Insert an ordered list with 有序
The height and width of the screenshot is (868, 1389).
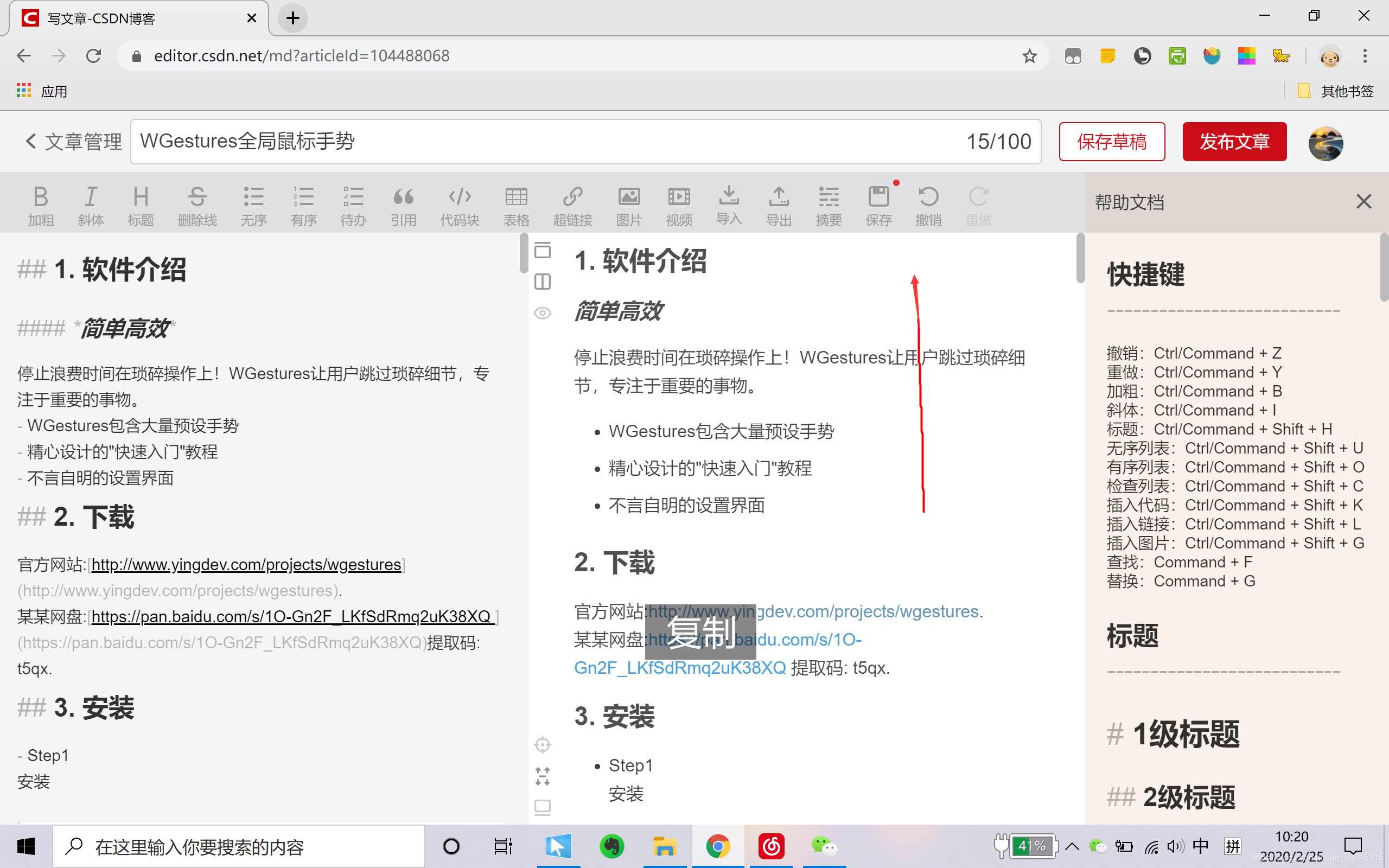[303, 205]
